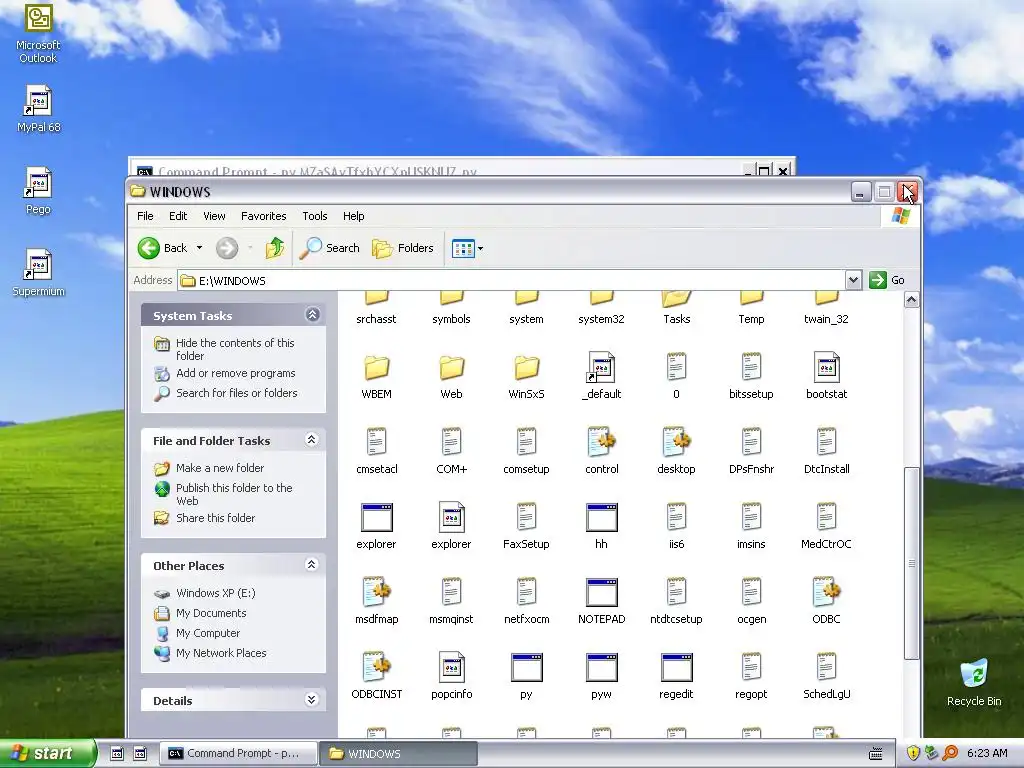Image resolution: width=1024 pixels, height=768 pixels.
Task: Switch to Command Prompt taskbar button
Action: (x=238, y=754)
